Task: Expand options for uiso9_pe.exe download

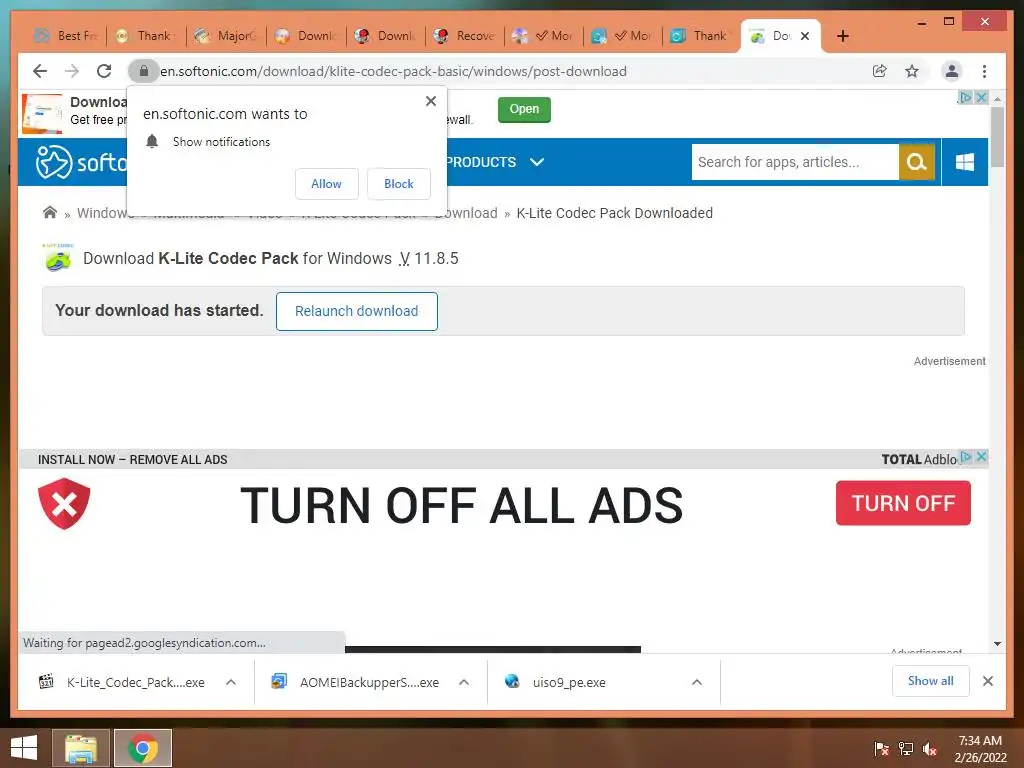Action: [x=697, y=682]
